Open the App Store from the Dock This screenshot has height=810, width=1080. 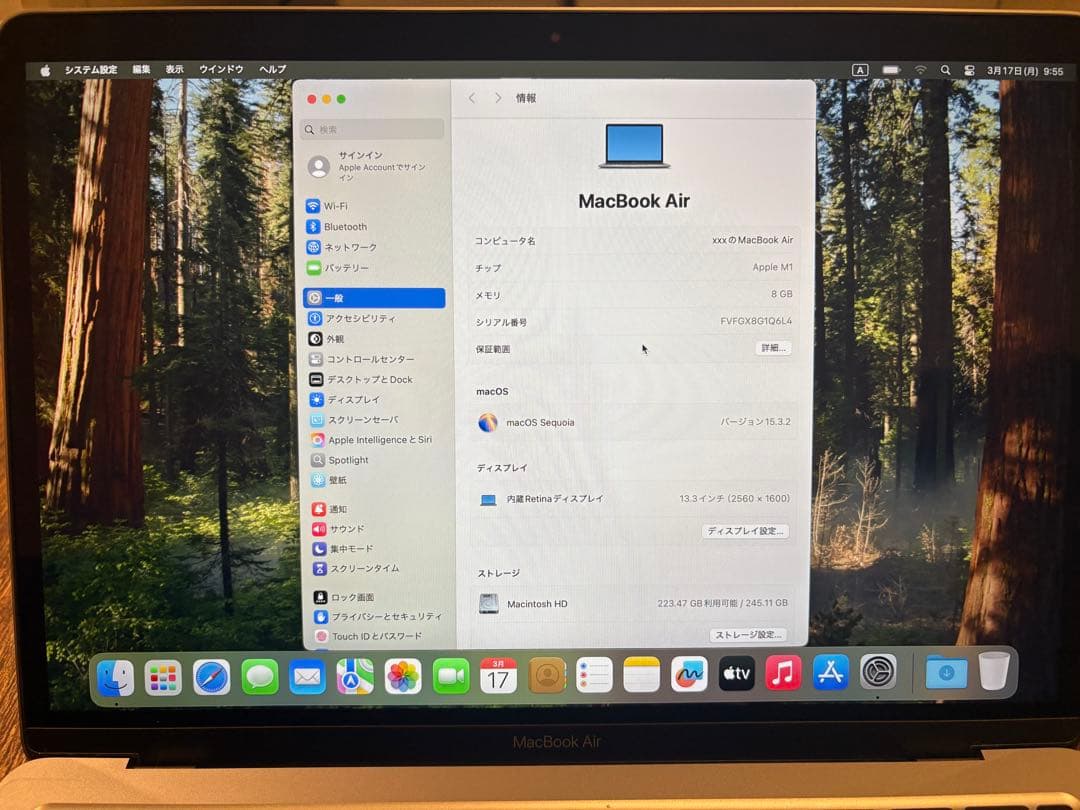point(833,675)
